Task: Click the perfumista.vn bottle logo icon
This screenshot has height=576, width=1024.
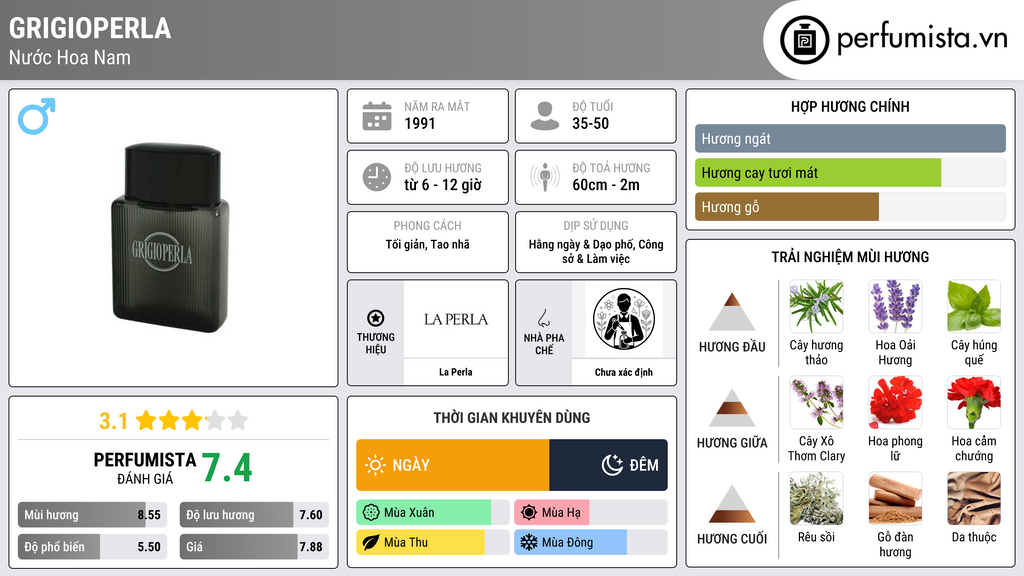Action: 805,40
